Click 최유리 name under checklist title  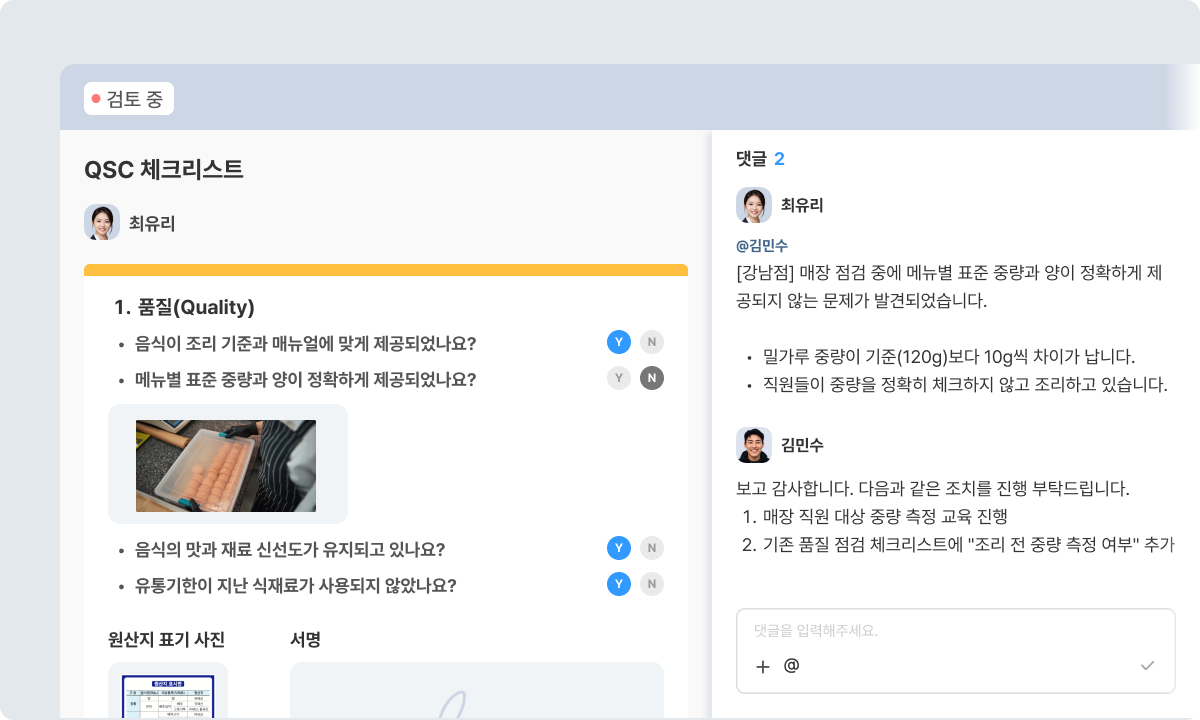click(152, 223)
